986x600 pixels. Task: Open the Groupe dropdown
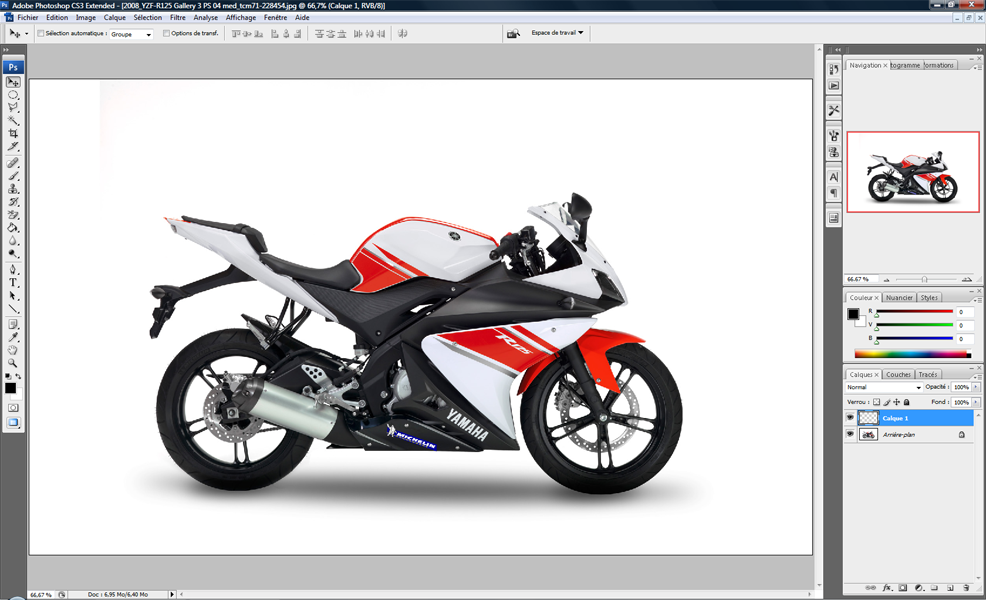(x=131, y=34)
